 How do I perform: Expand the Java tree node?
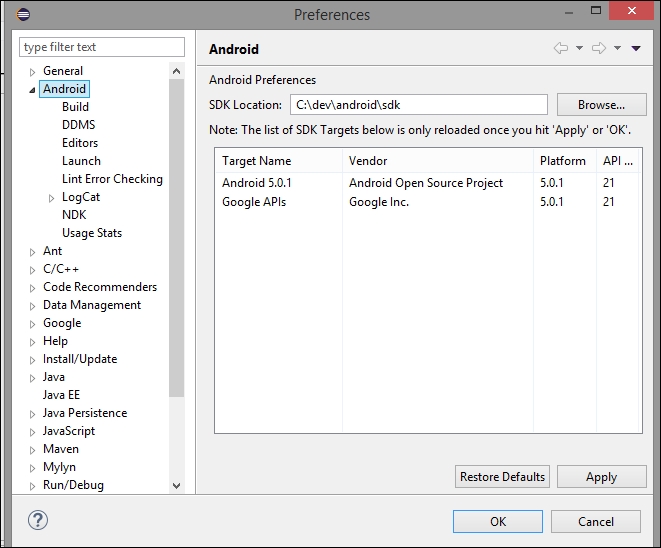(32, 378)
